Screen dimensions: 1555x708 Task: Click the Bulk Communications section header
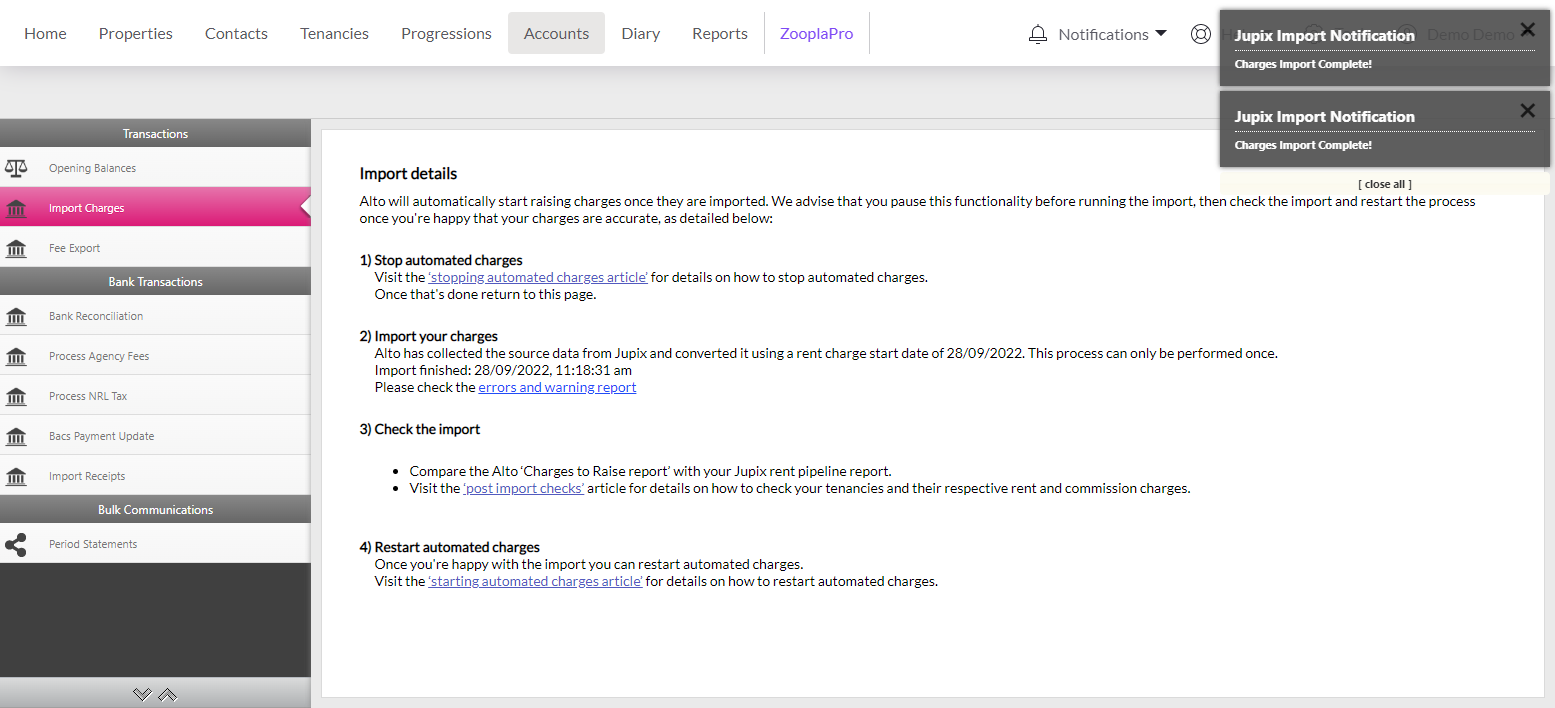pyautogui.click(x=155, y=509)
